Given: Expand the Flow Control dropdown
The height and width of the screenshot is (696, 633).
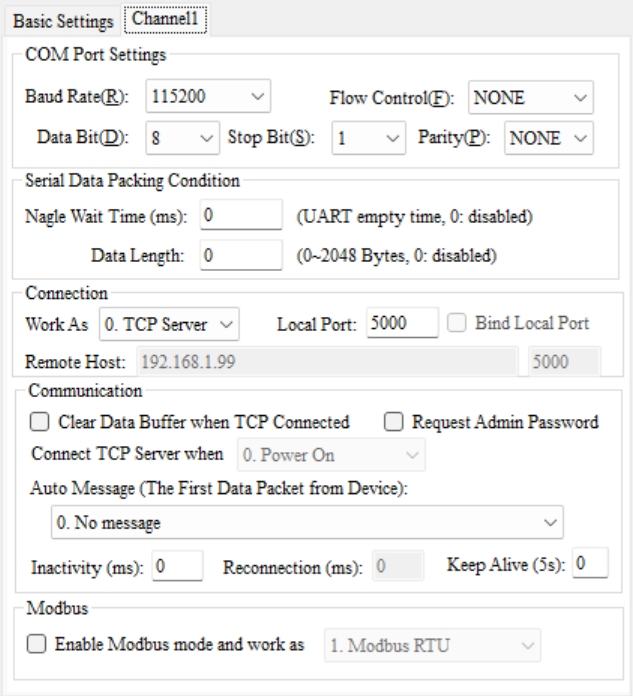Looking at the screenshot, I should tap(530, 98).
